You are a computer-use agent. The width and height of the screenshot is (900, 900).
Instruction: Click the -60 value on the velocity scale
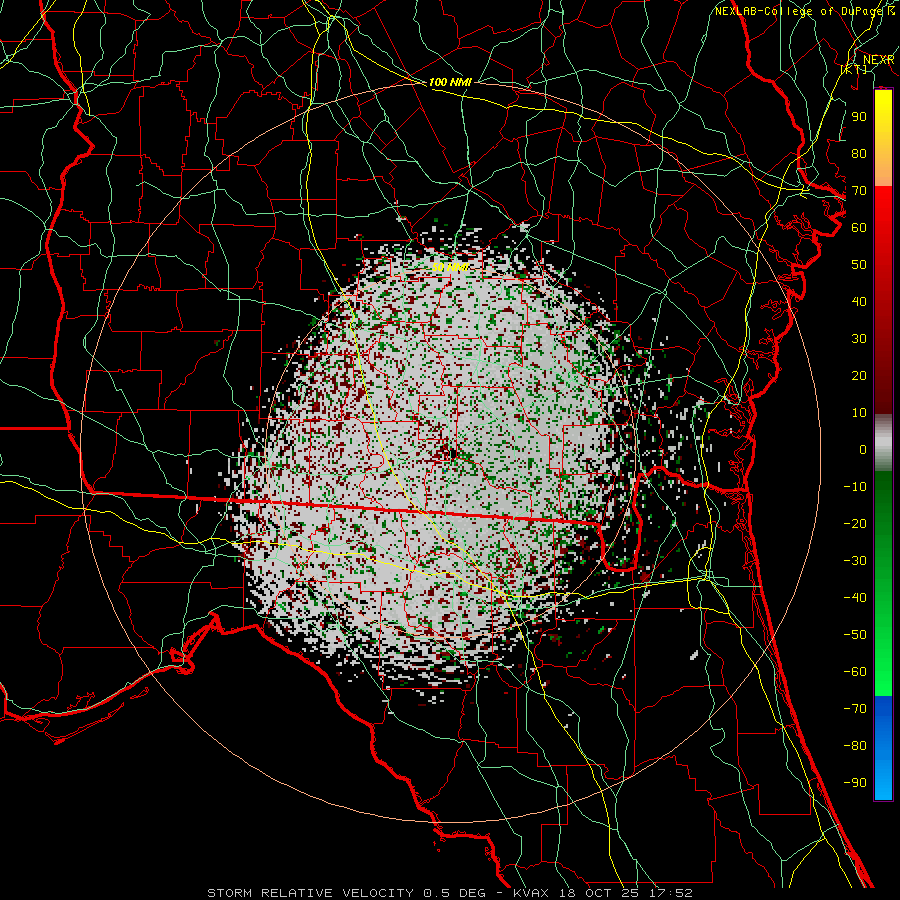[x=855, y=672]
